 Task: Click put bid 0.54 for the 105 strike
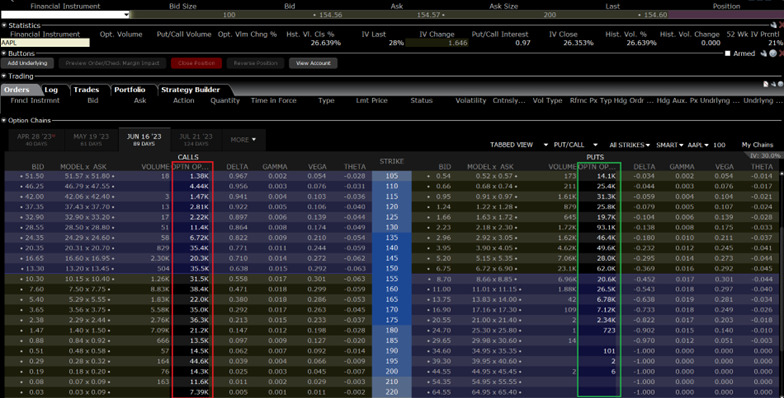pos(443,176)
